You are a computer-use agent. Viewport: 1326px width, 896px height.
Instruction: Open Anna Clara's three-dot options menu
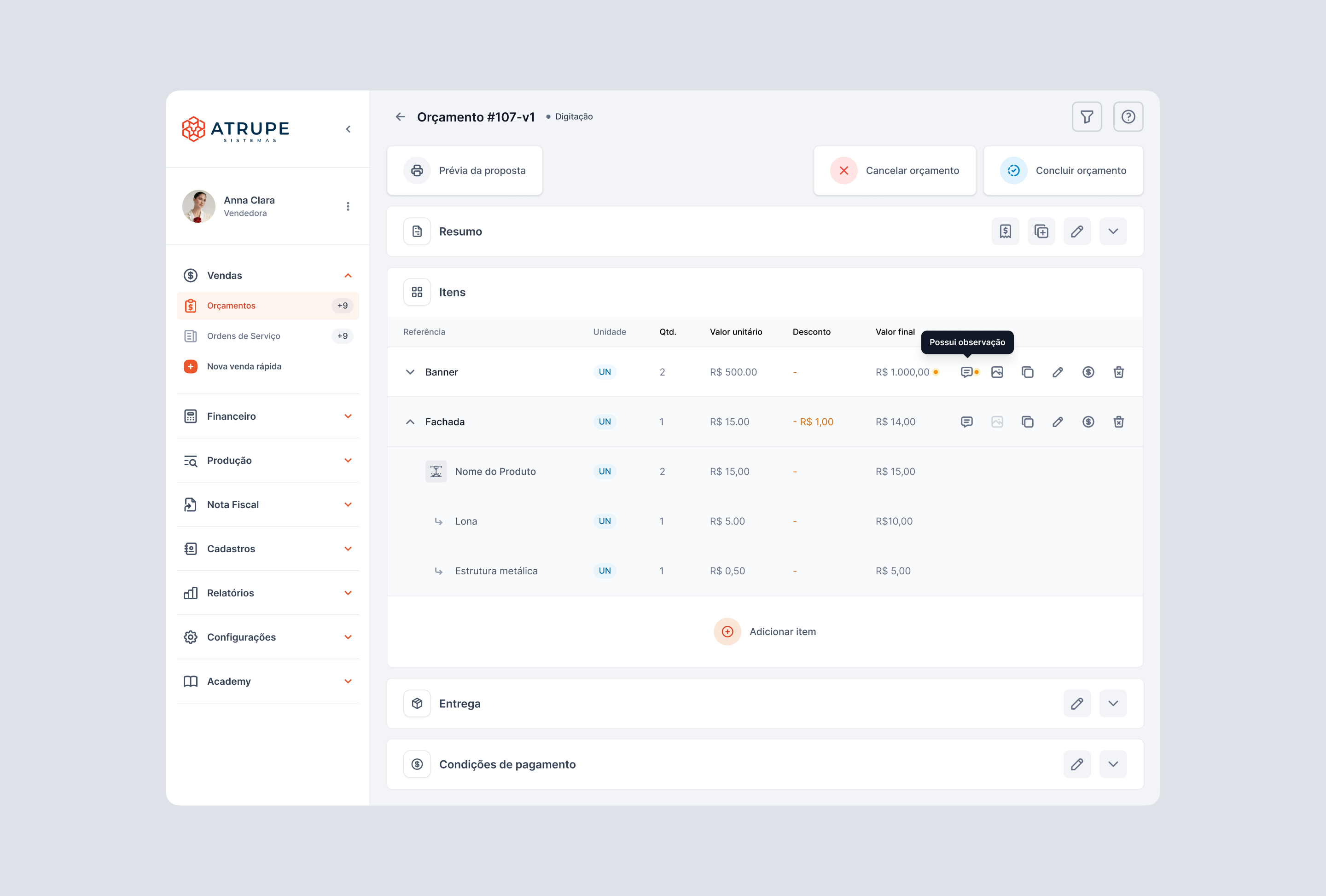[348, 207]
